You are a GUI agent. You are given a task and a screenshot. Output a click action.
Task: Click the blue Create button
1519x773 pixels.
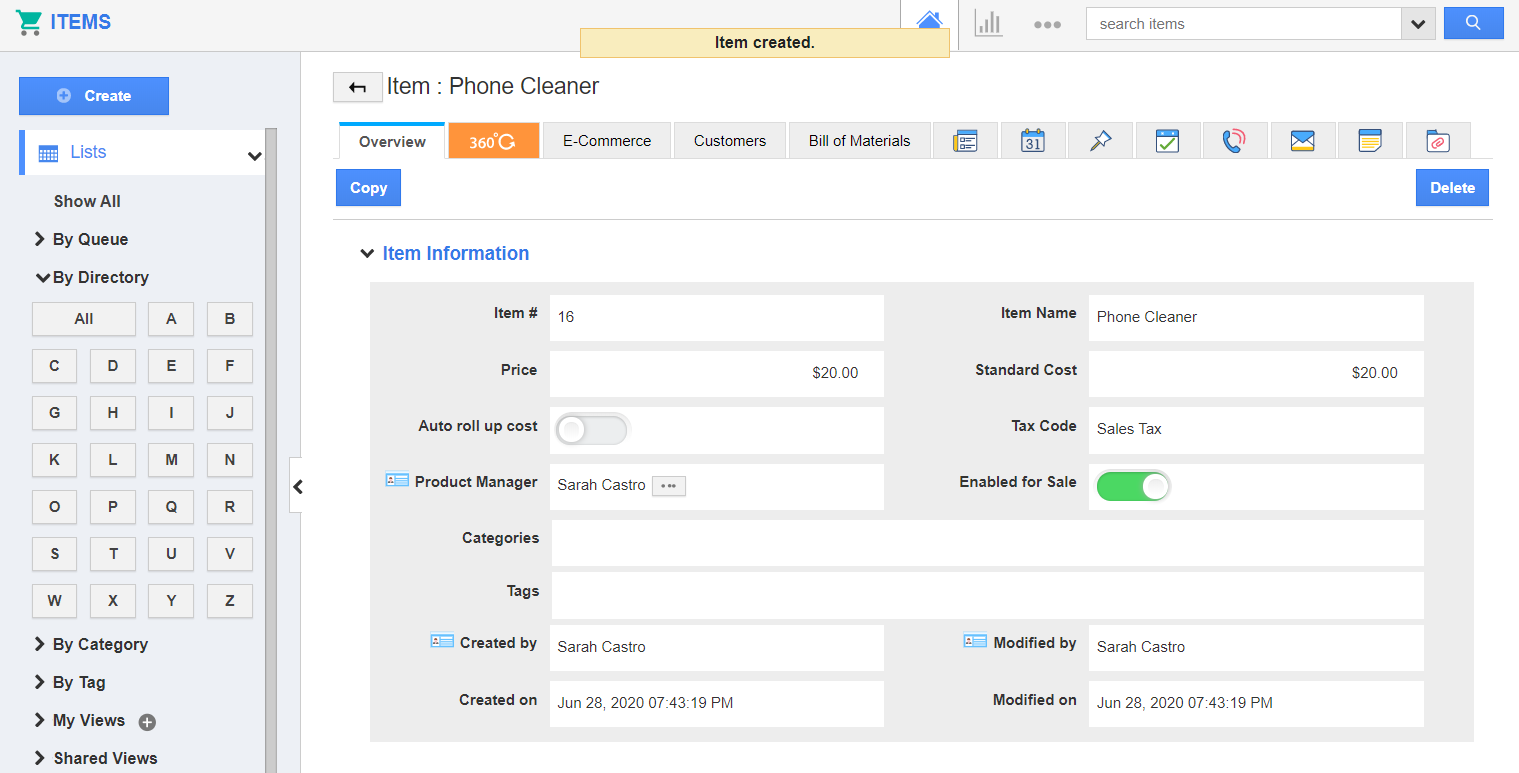click(x=94, y=96)
